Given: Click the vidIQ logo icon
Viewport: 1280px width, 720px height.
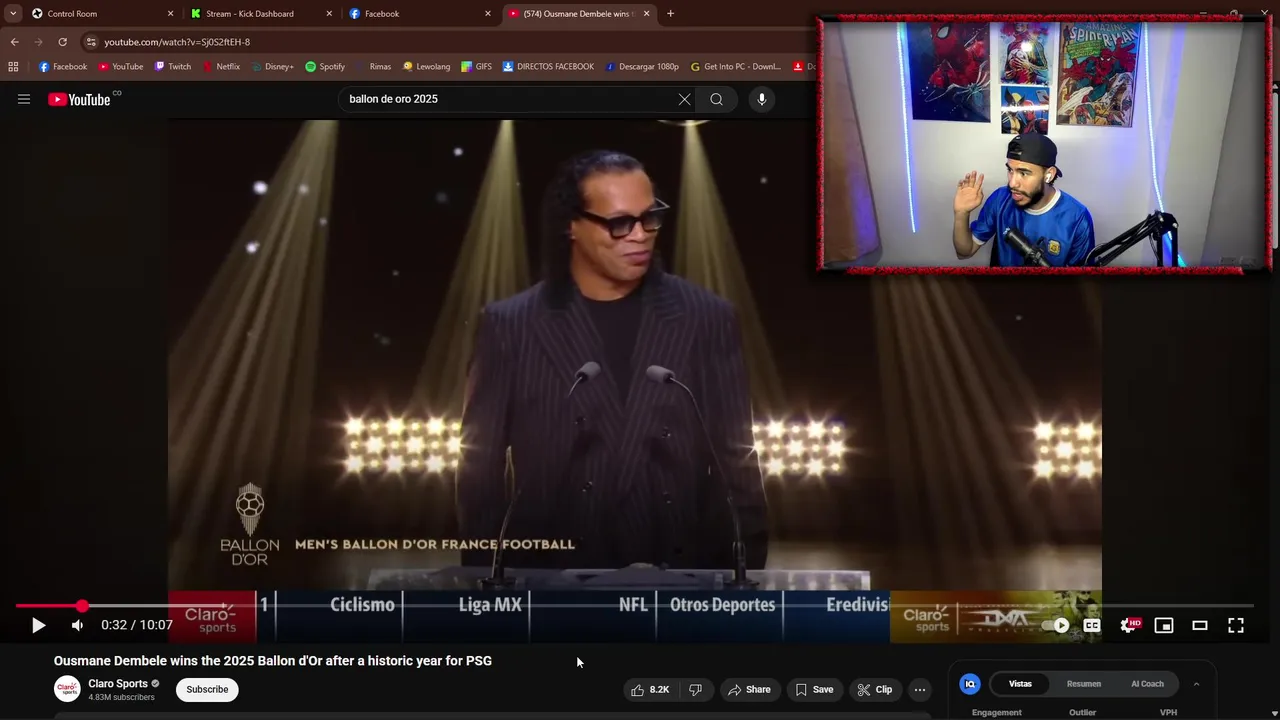Looking at the screenshot, I should tap(970, 684).
